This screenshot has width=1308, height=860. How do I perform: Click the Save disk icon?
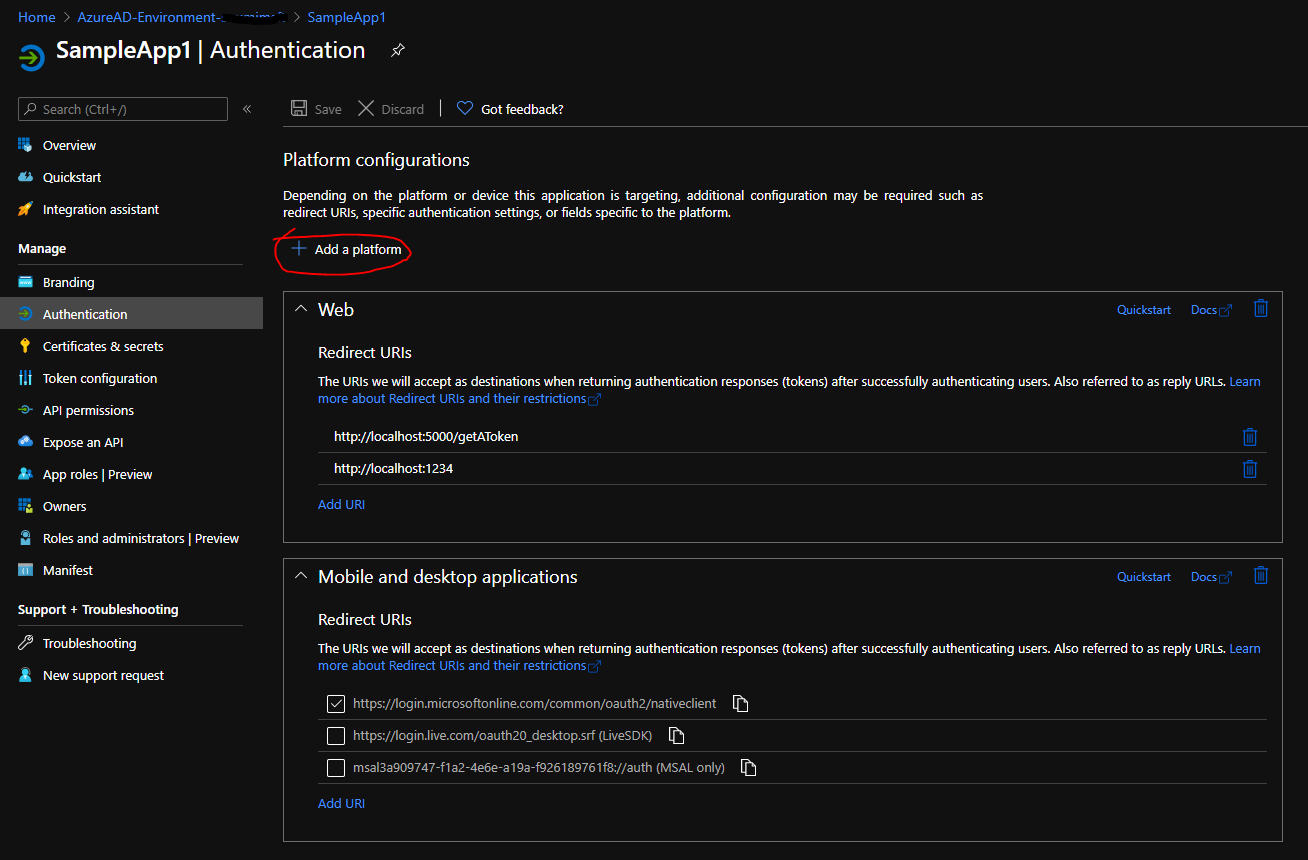pos(298,109)
